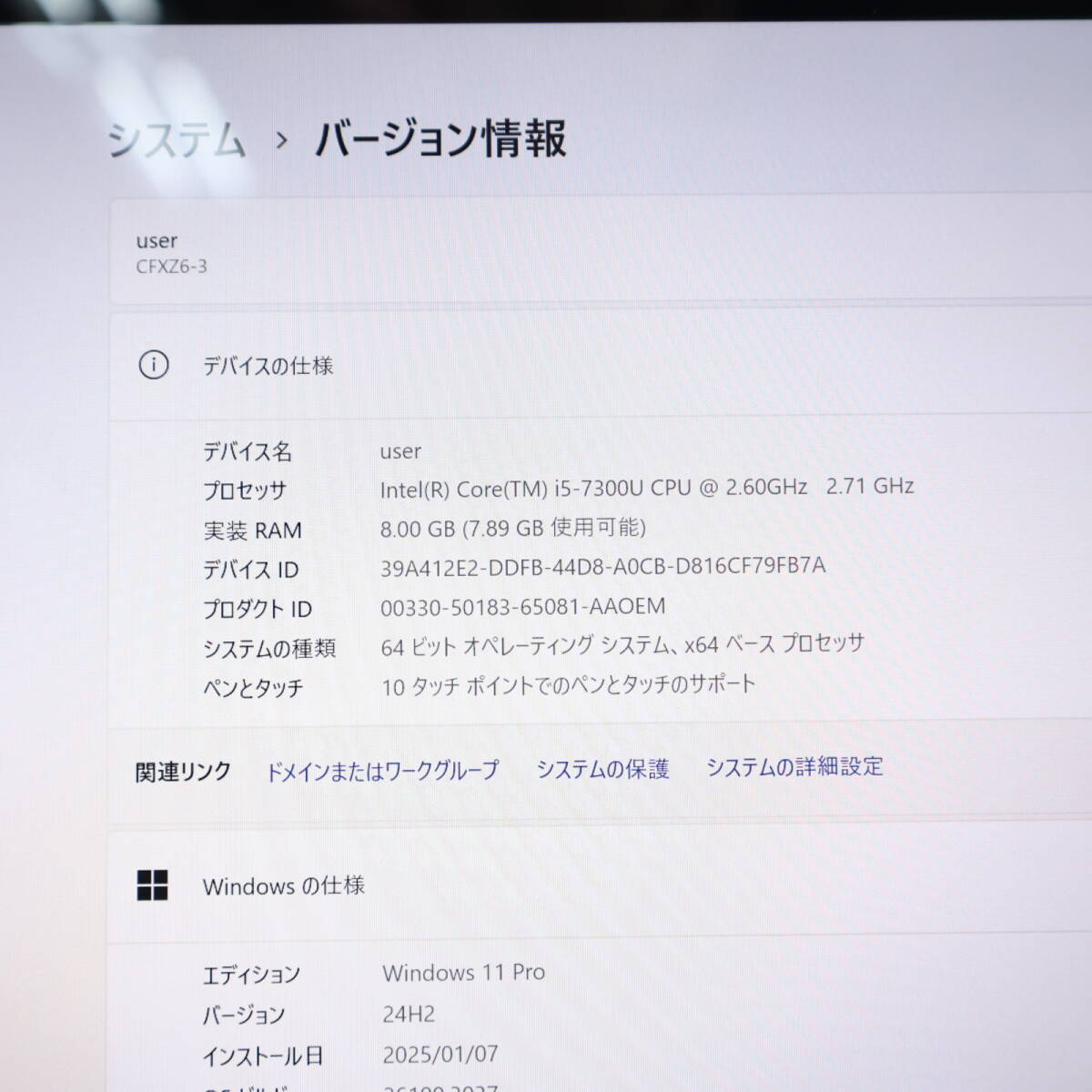Viewport: 1092px width, 1092px height.
Task: Collapse the デバイスの仕様 section header
Action: point(601,366)
